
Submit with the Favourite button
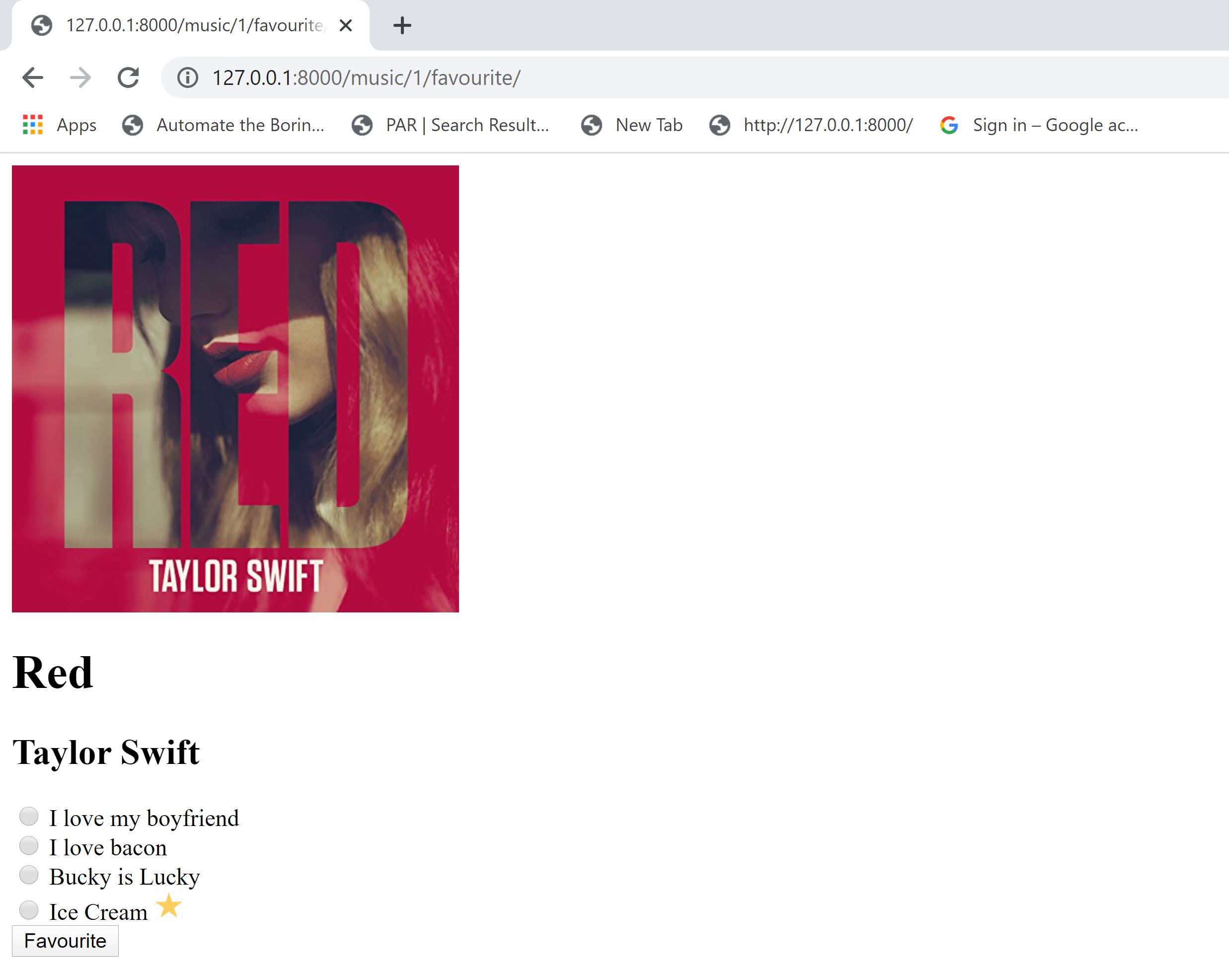tap(65, 941)
